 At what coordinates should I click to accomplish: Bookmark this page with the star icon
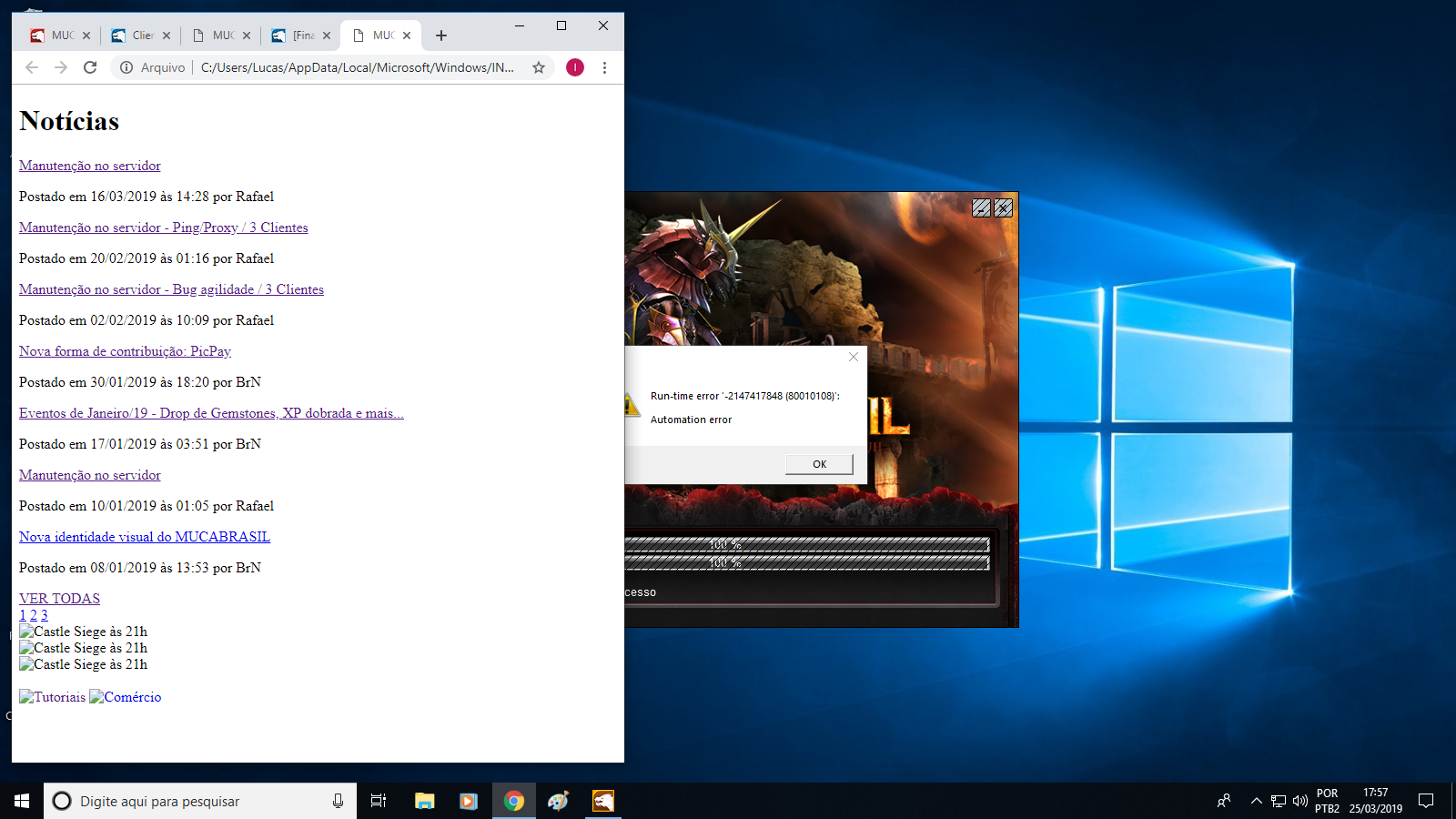(539, 67)
